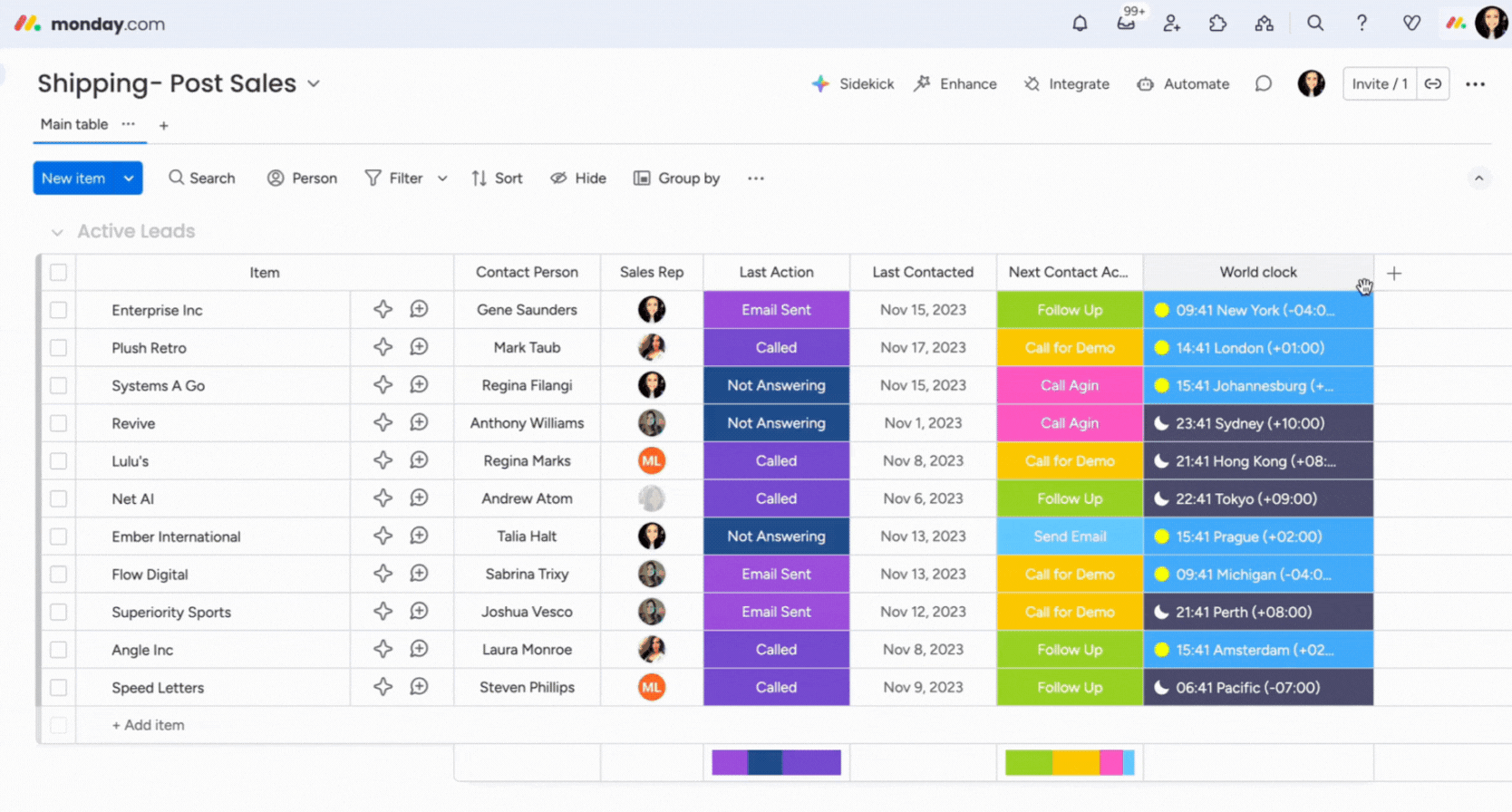The width and height of the screenshot is (1512, 812).
Task: Open the search everything magnifier in top bar
Action: click(x=1315, y=24)
